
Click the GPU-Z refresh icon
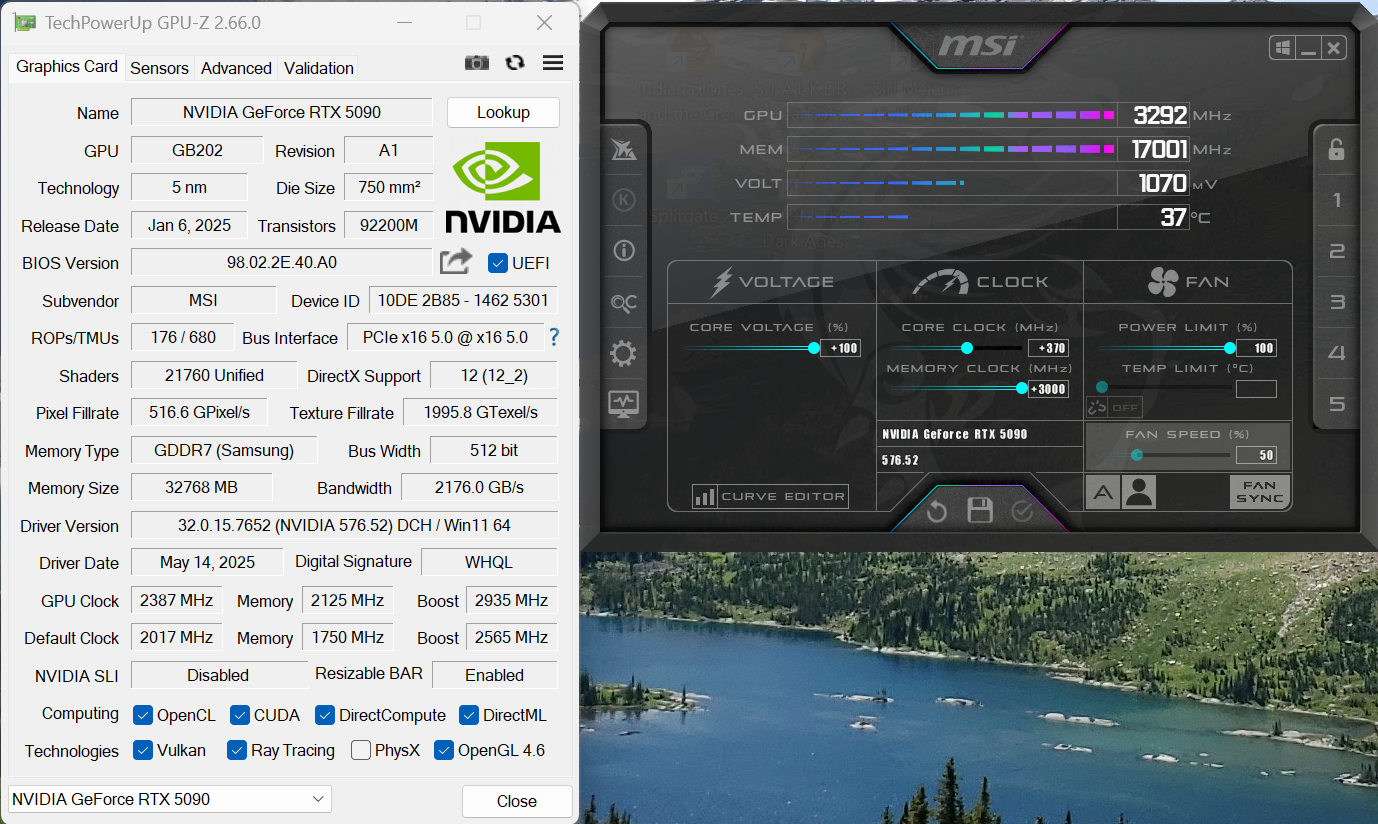(515, 63)
